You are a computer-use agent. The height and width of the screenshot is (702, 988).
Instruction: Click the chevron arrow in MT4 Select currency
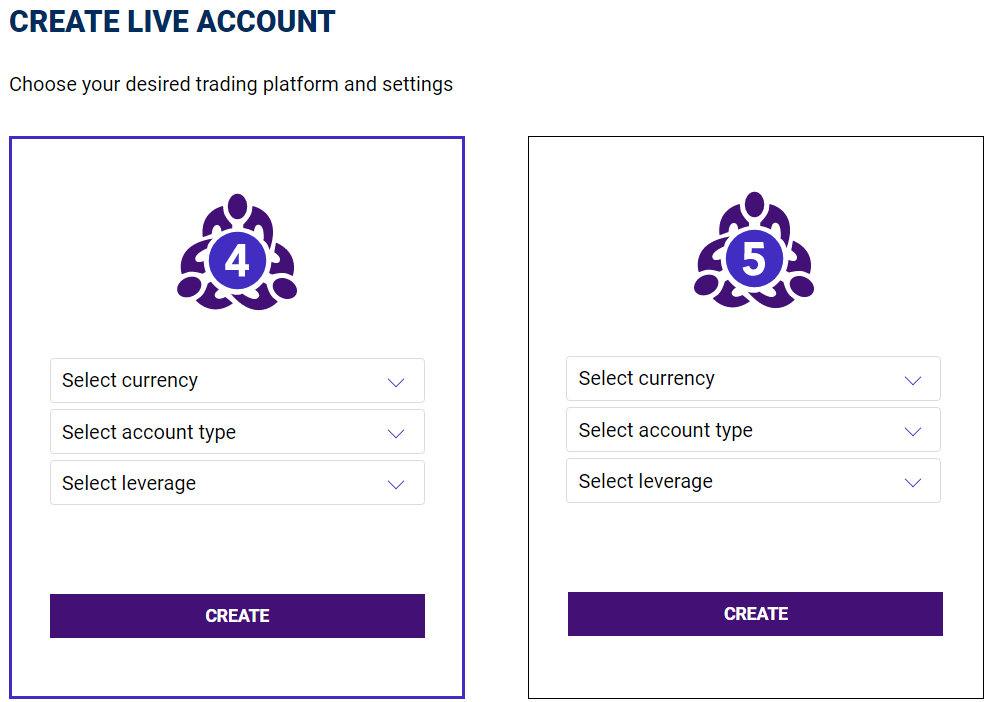pos(396,382)
